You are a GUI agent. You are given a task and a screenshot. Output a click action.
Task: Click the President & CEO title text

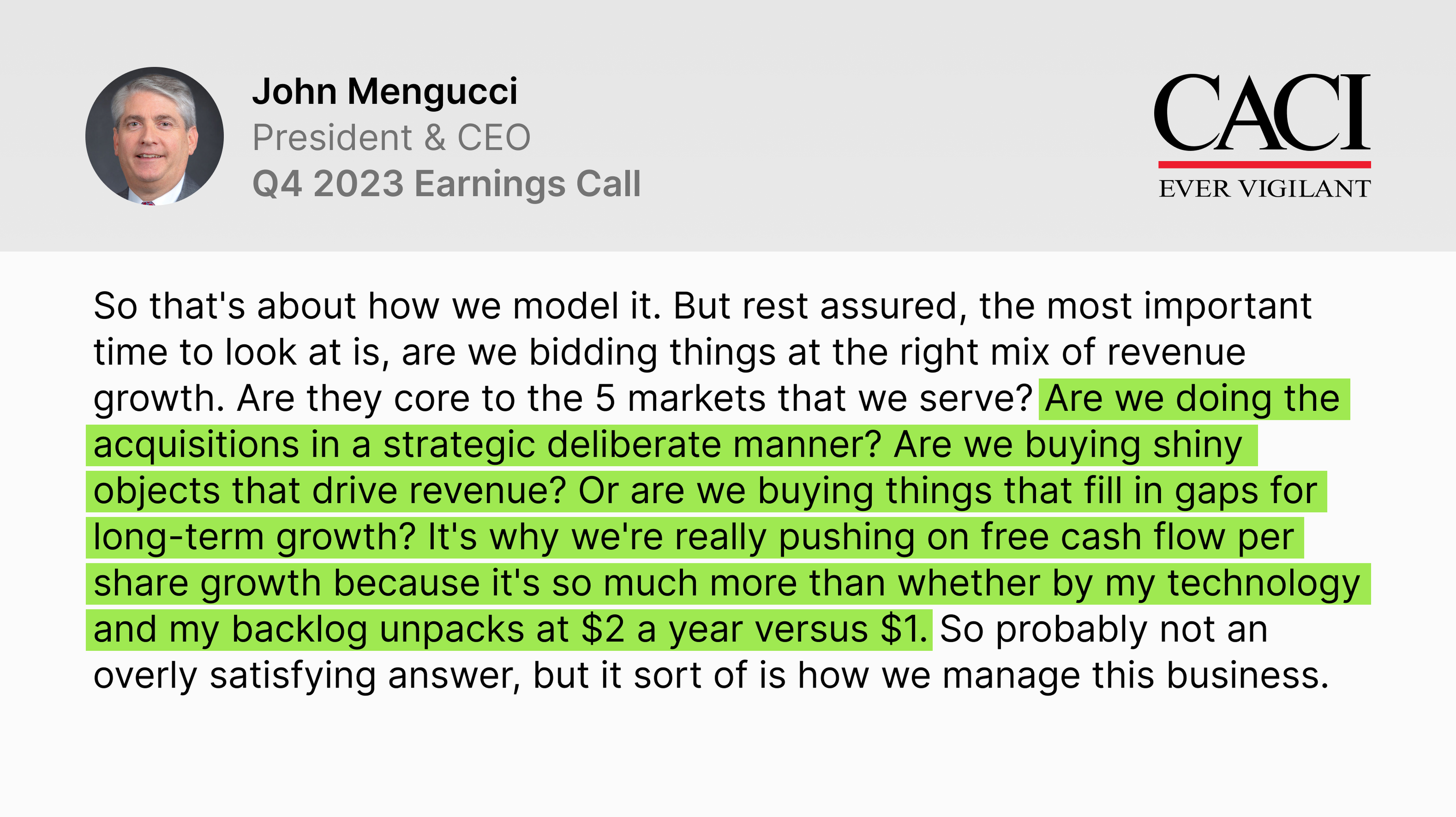click(391, 137)
